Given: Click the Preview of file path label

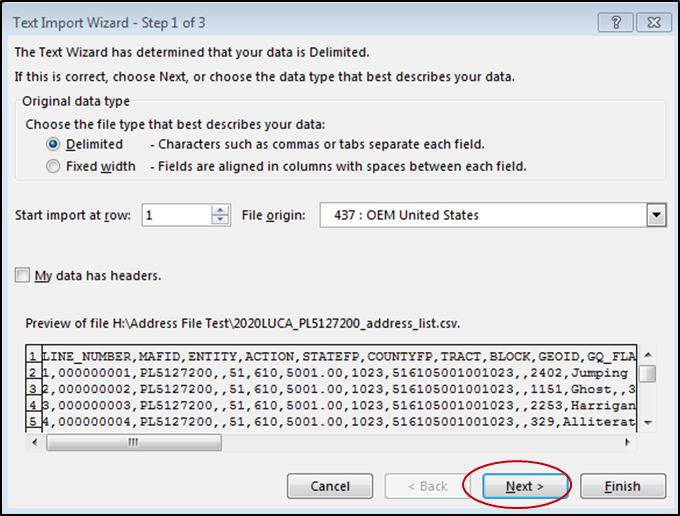Looking at the screenshot, I should 242,323.
